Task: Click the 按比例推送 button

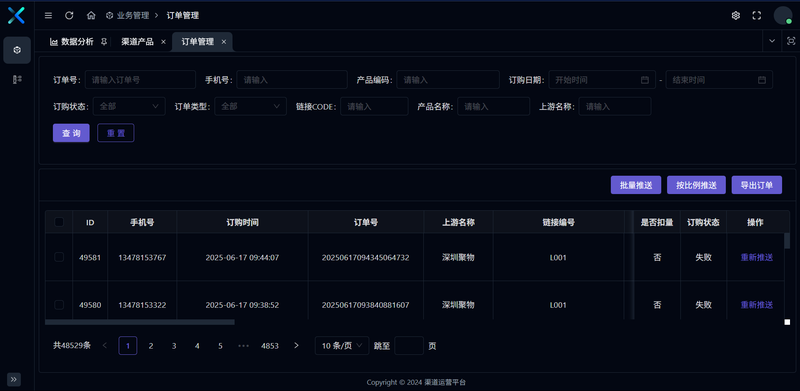Action: coord(696,185)
